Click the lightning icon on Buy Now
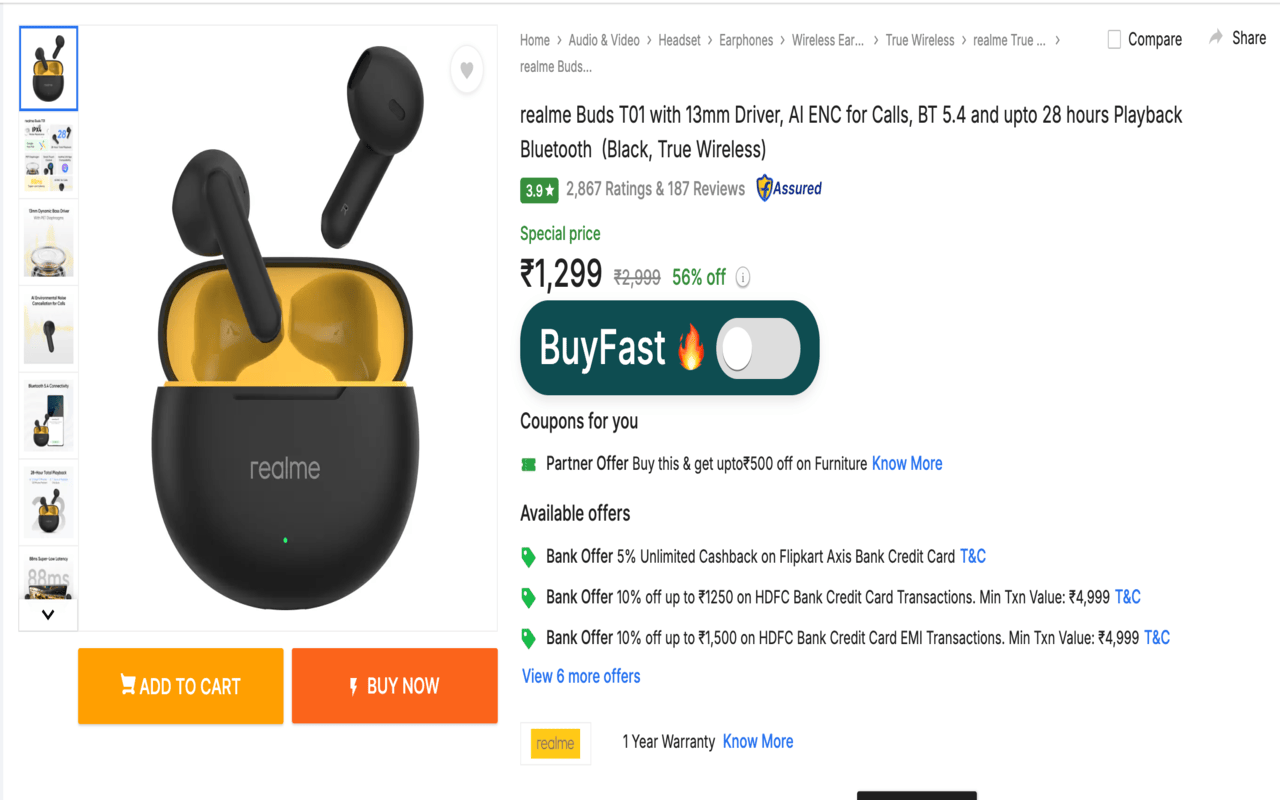This screenshot has width=1280, height=800. [x=353, y=686]
